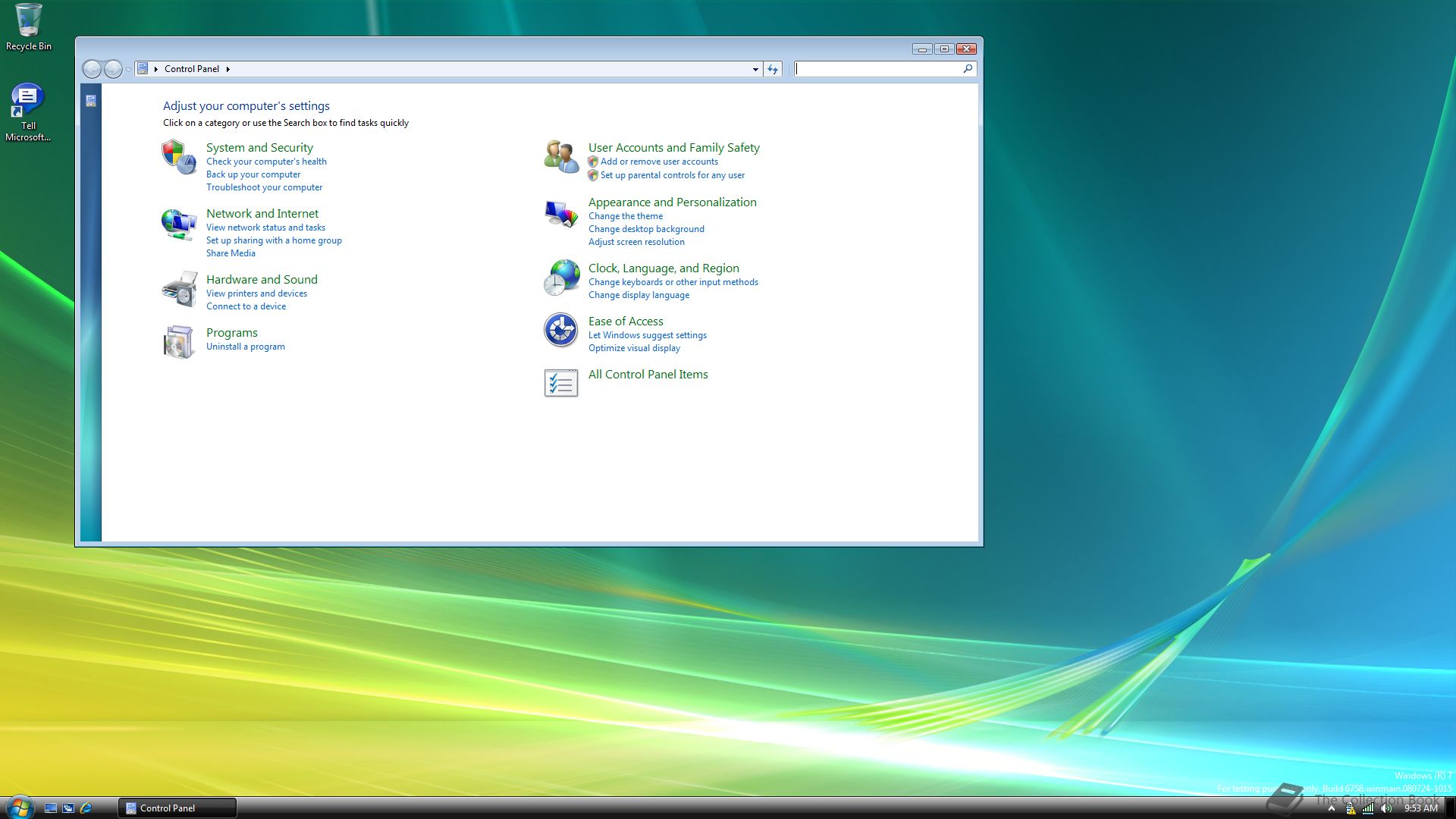Viewport: 1456px width, 819px height.
Task: Open the recent pages dropdown arrow
Action: pos(128,69)
